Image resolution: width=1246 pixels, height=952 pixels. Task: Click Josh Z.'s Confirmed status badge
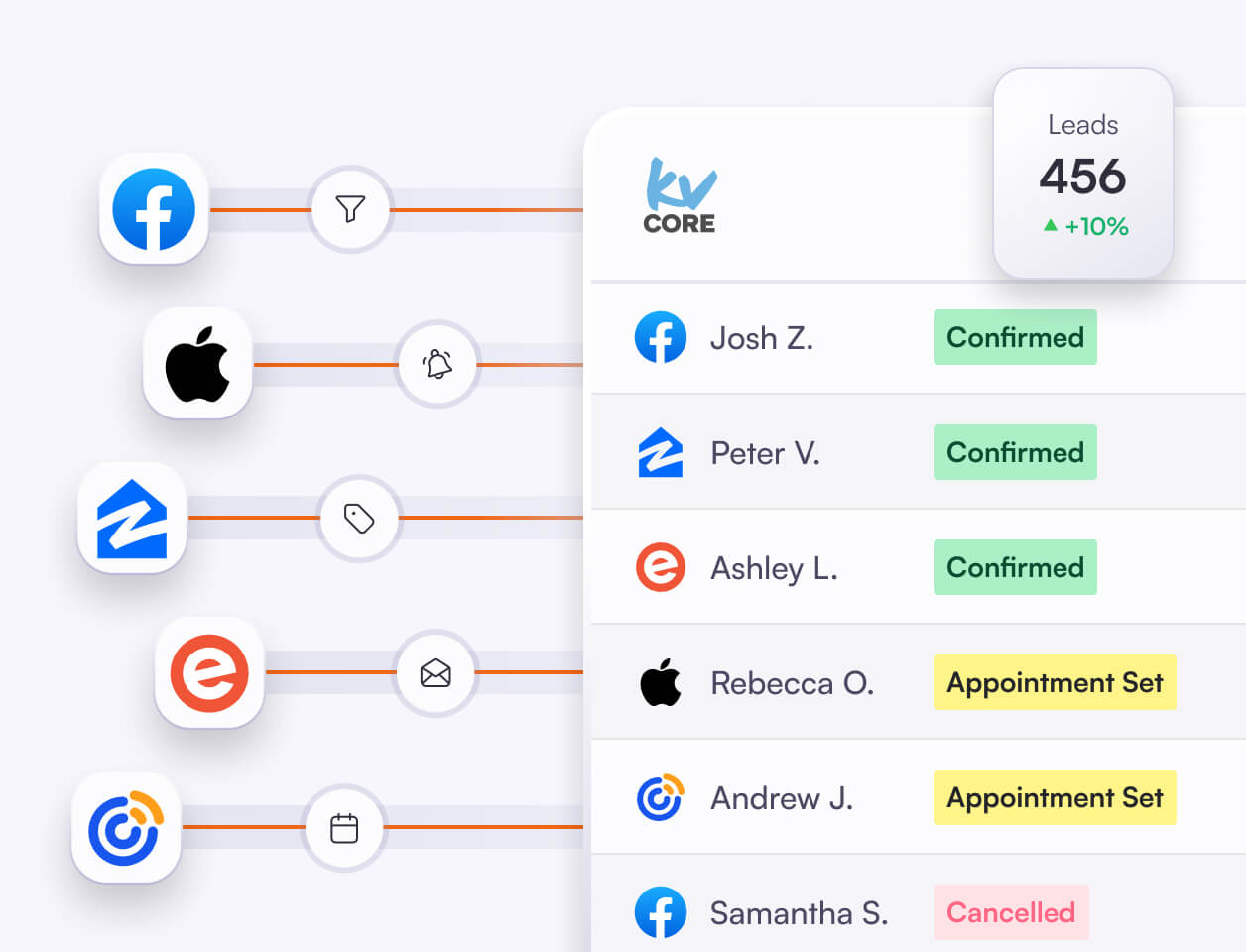pos(1015,337)
